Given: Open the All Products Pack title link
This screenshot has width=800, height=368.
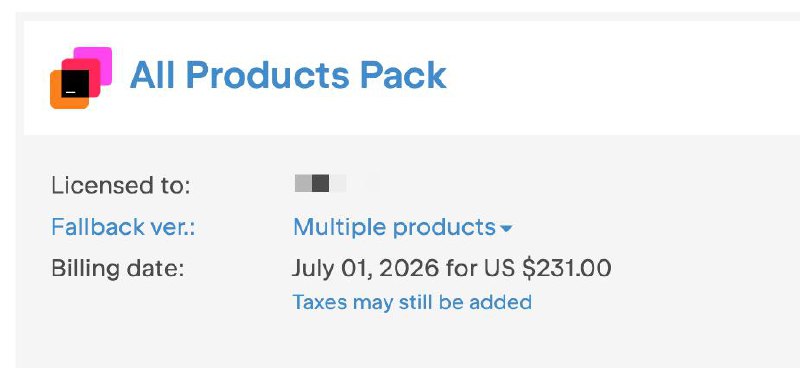Looking at the screenshot, I should click(x=288, y=75).
